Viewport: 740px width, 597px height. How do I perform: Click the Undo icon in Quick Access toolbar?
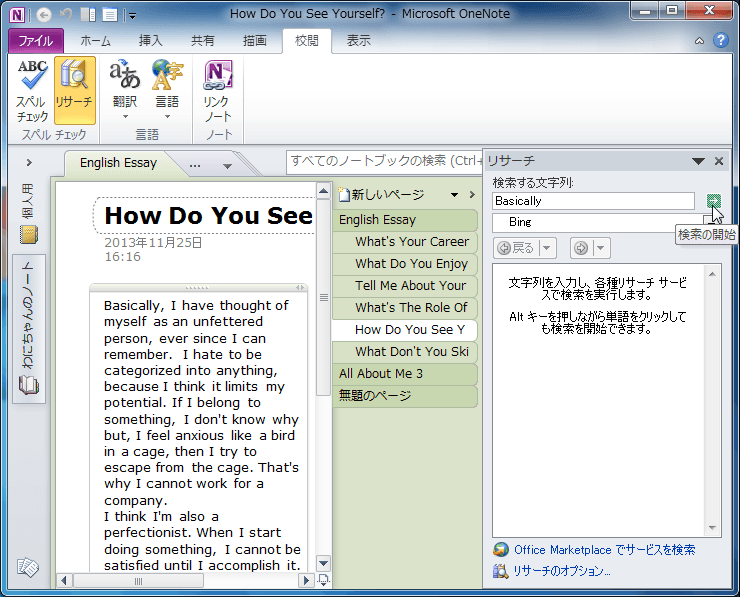66,15
